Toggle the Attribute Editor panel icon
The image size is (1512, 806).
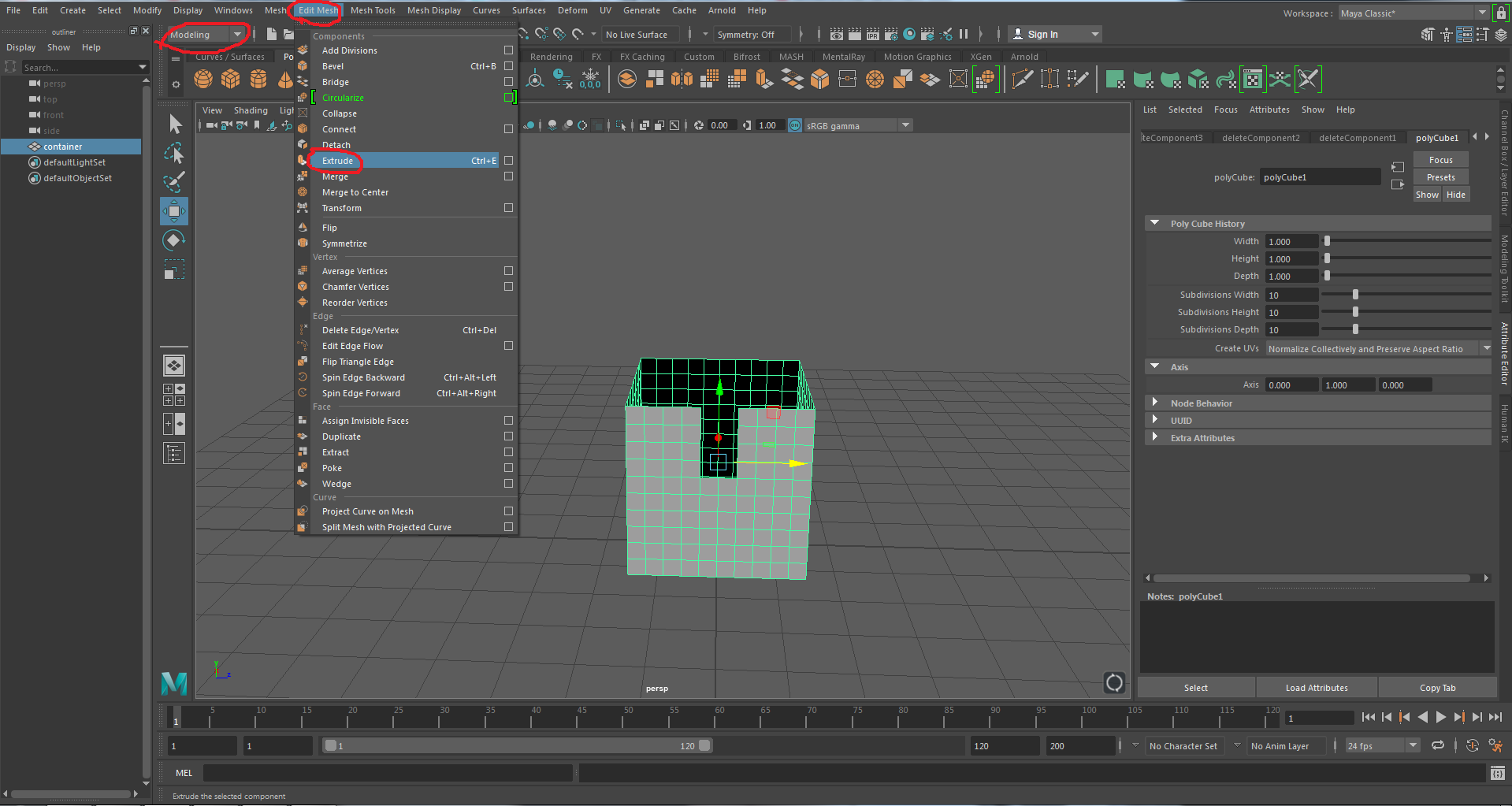click(x=1465, y=35)
